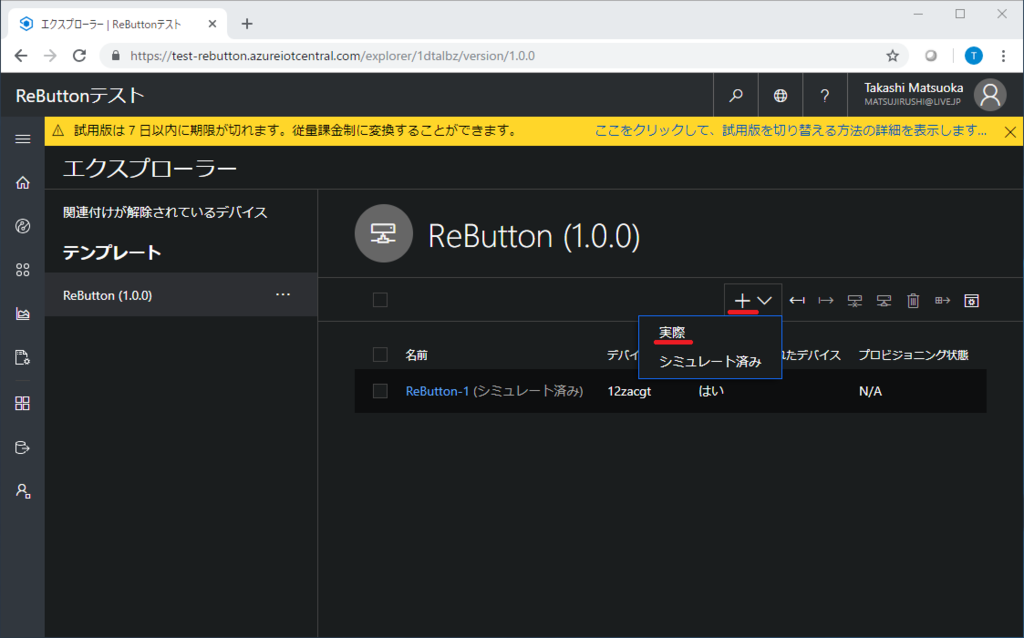1024x638 pixels.
Task: Open Administration from the sidebar
Action: 22,491
